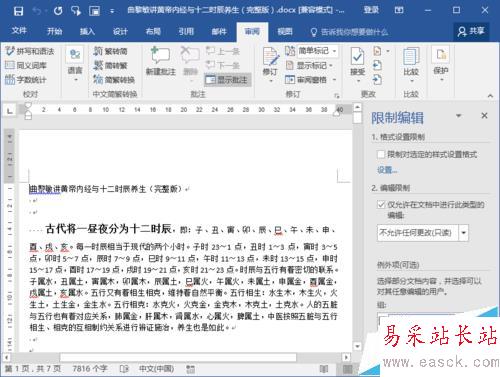
Task: Switch to the Design (设计) tab
Action: click(x=120, y=31)
